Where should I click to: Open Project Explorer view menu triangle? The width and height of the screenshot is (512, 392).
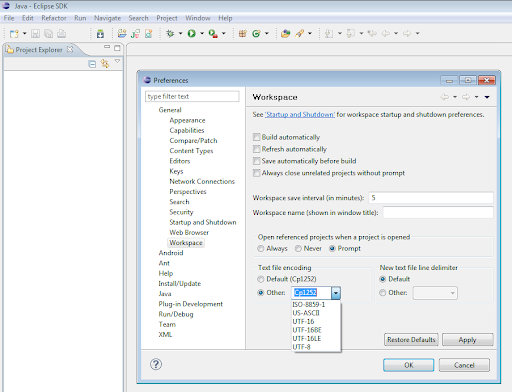[x=117, y=61]
